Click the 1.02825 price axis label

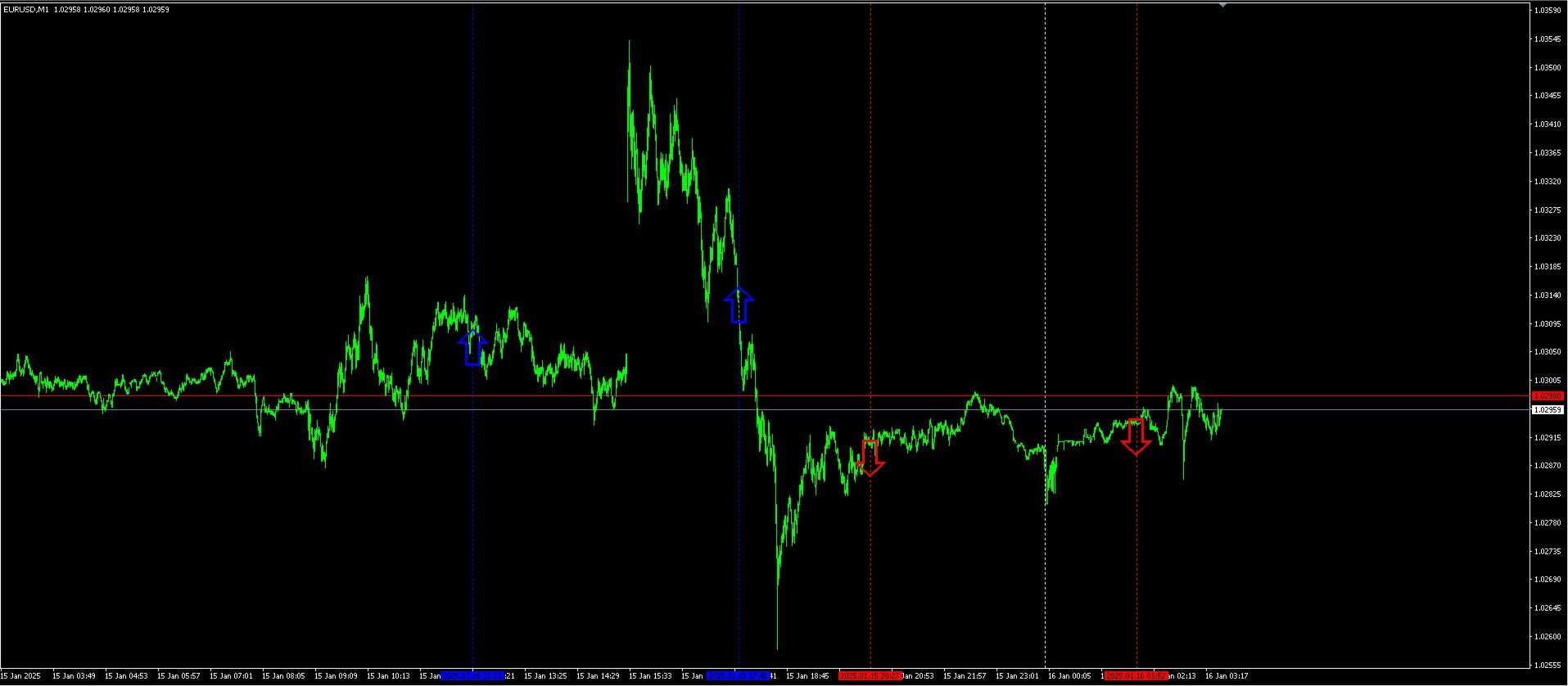point(1548,494)
